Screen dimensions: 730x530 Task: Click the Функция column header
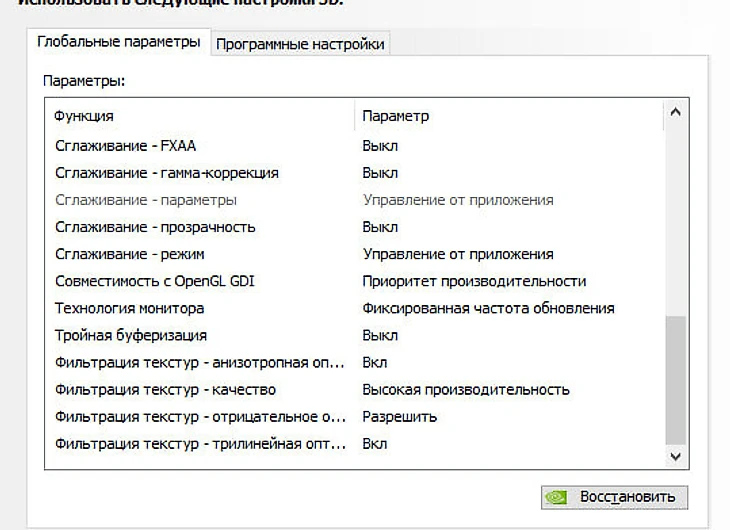pos(85,116)
